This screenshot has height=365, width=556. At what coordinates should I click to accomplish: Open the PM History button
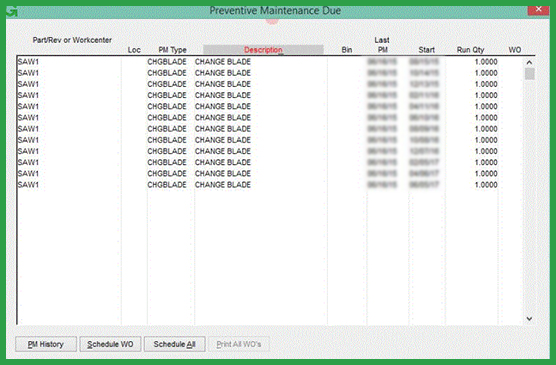pos(46,344)
